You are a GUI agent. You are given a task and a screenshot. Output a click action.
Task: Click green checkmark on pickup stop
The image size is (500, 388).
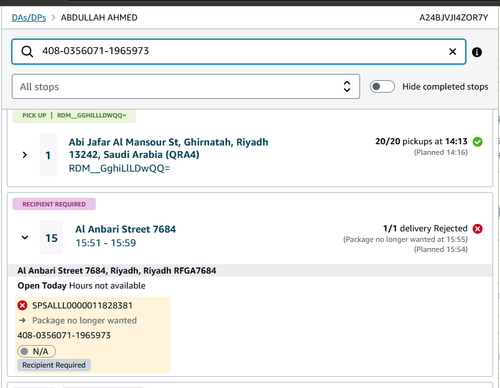coord(477,142)
